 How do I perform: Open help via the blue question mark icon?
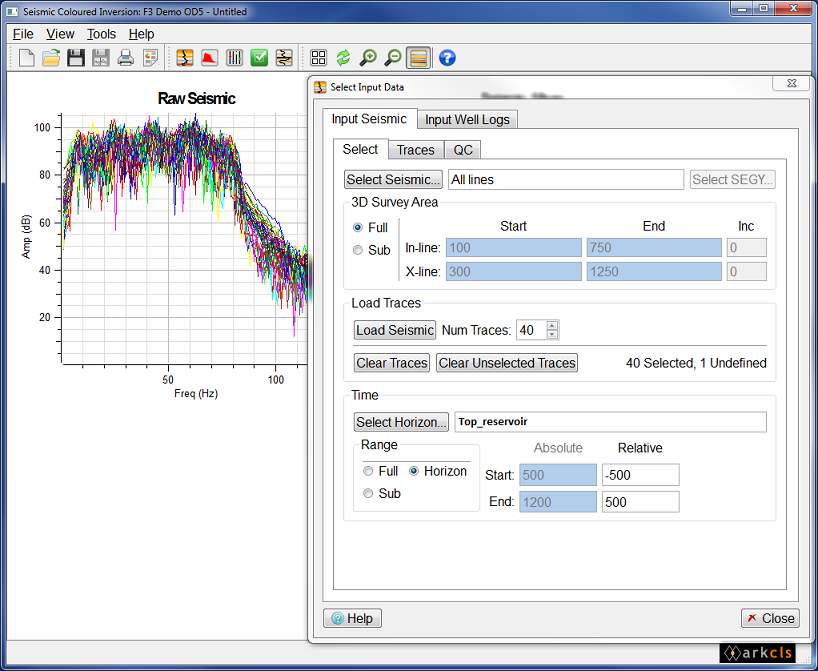pos(447,57)
